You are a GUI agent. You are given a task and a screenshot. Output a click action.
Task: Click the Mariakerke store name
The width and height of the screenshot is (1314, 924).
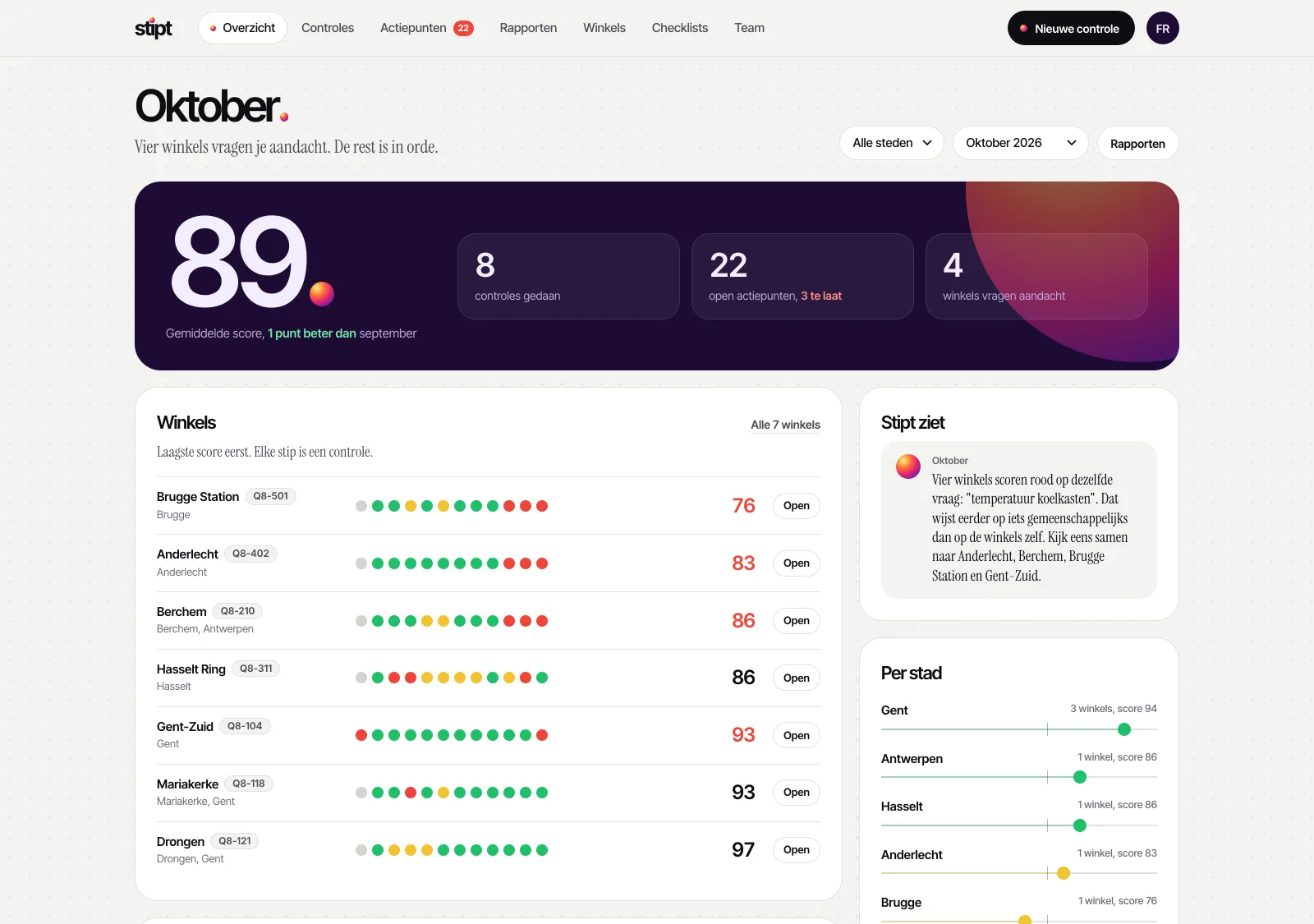[x=187, y=784]
